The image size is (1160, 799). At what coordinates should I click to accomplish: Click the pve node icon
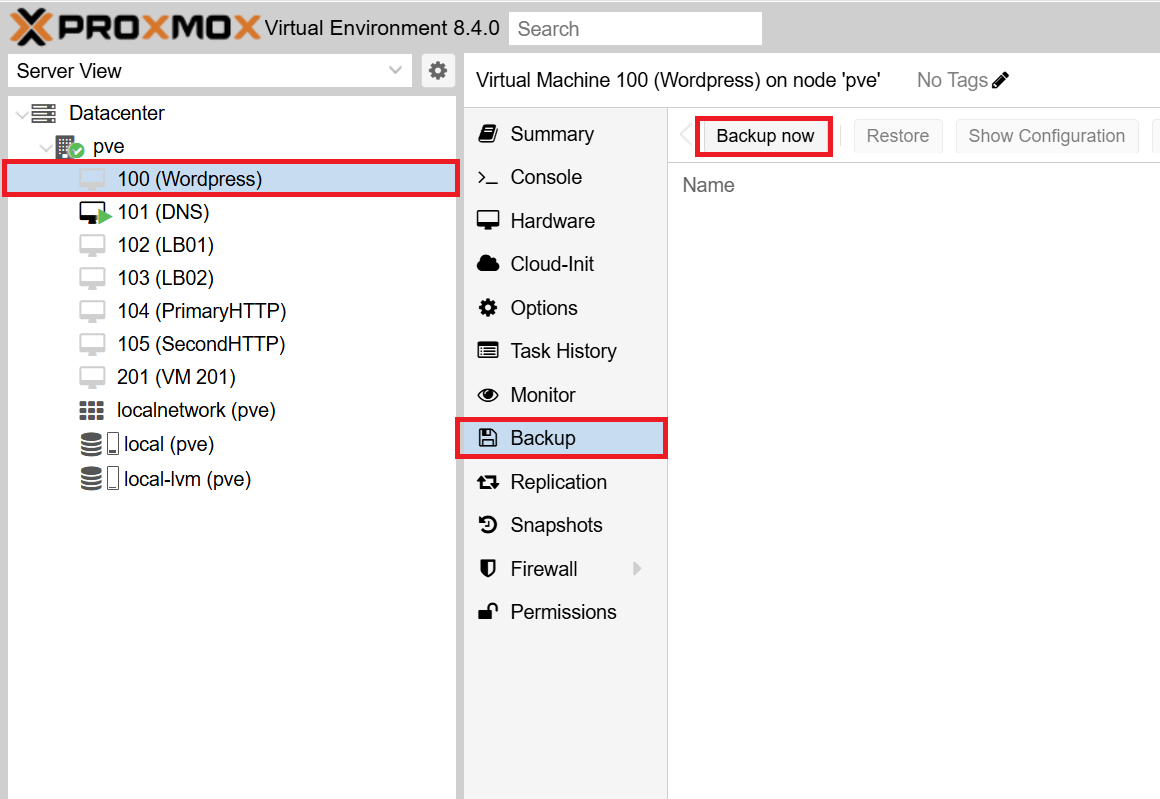[x=69, y=147]
